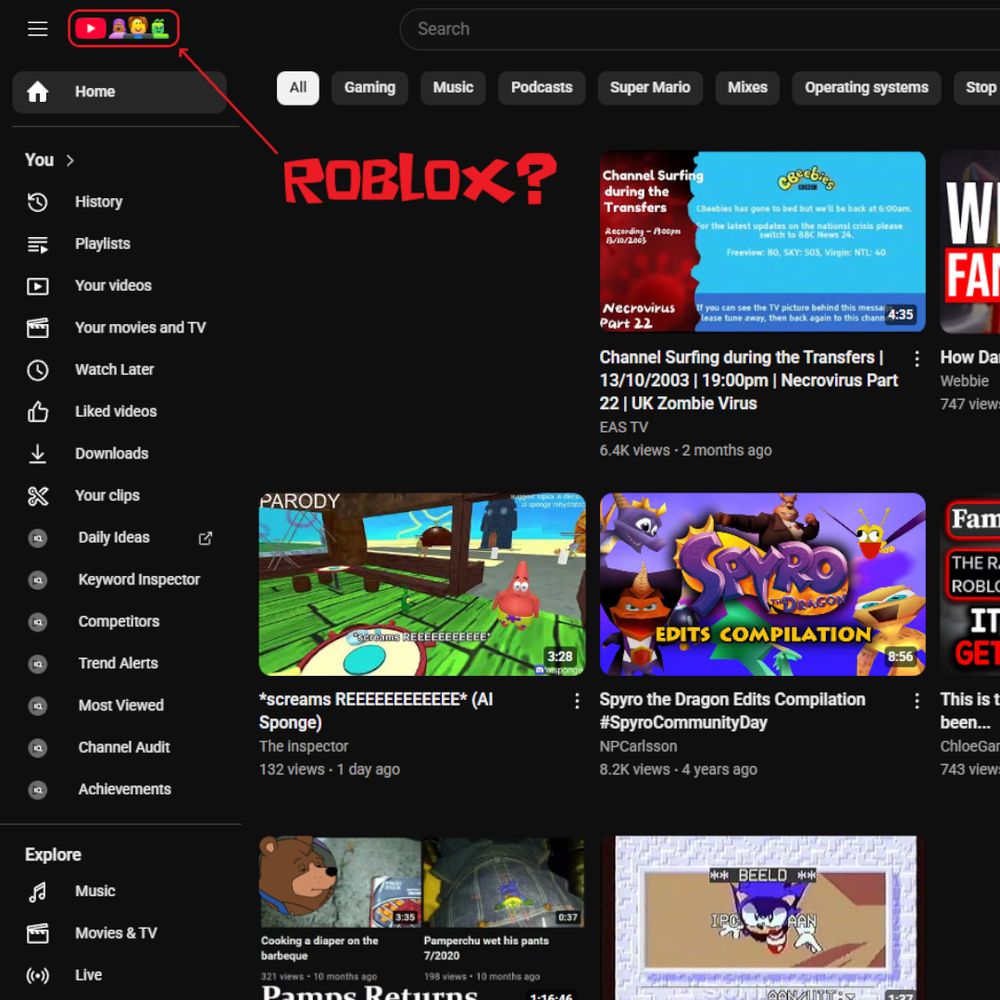This screenshot has width=1000, height=1000.
Task: Click the Cooking a diaper on the barbeque title
Action: [320, 948]
